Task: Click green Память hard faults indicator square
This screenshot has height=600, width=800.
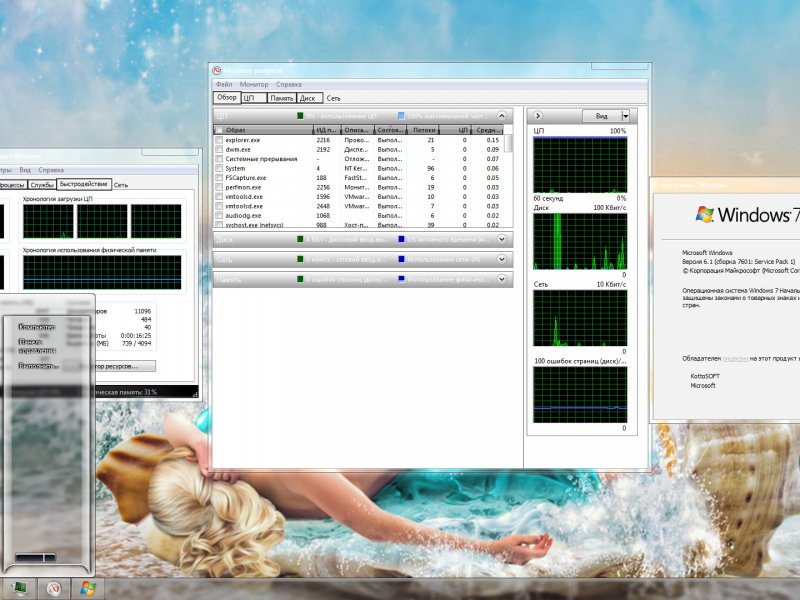Action: 300,279
